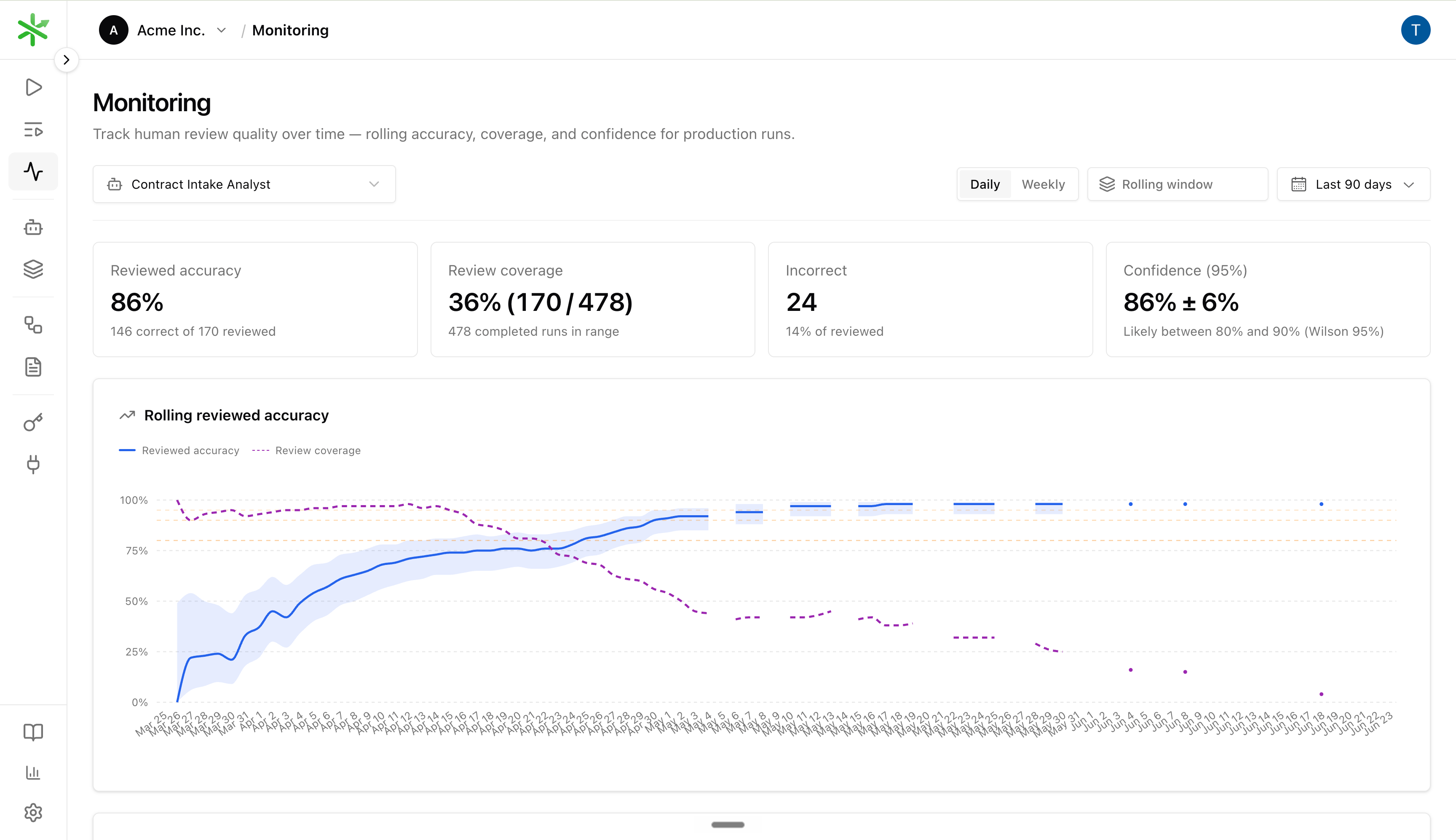The height and width of the screenshot is (840, 1456).
Task: Open the robot agents sidebar icon
Action: (x=33, y=227)
